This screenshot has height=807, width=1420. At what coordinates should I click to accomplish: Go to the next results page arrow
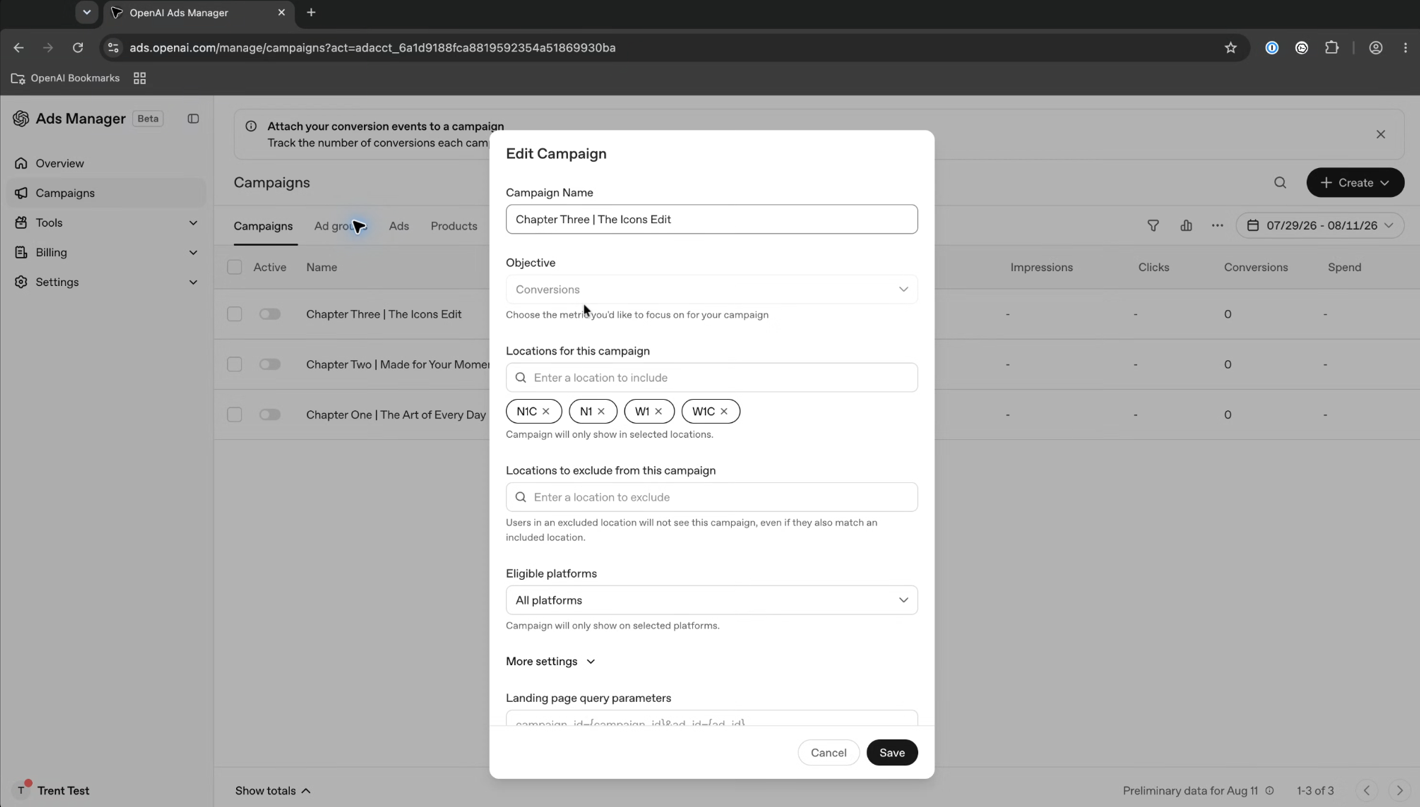pyautogui.click(x=1399, y=791)
